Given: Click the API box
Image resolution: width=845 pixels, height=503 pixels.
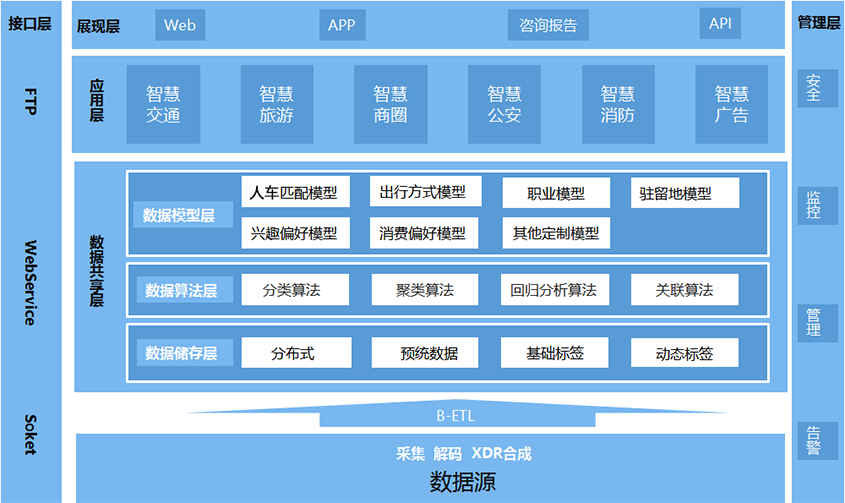Looking at the screenshot, I should coord(720,24).
